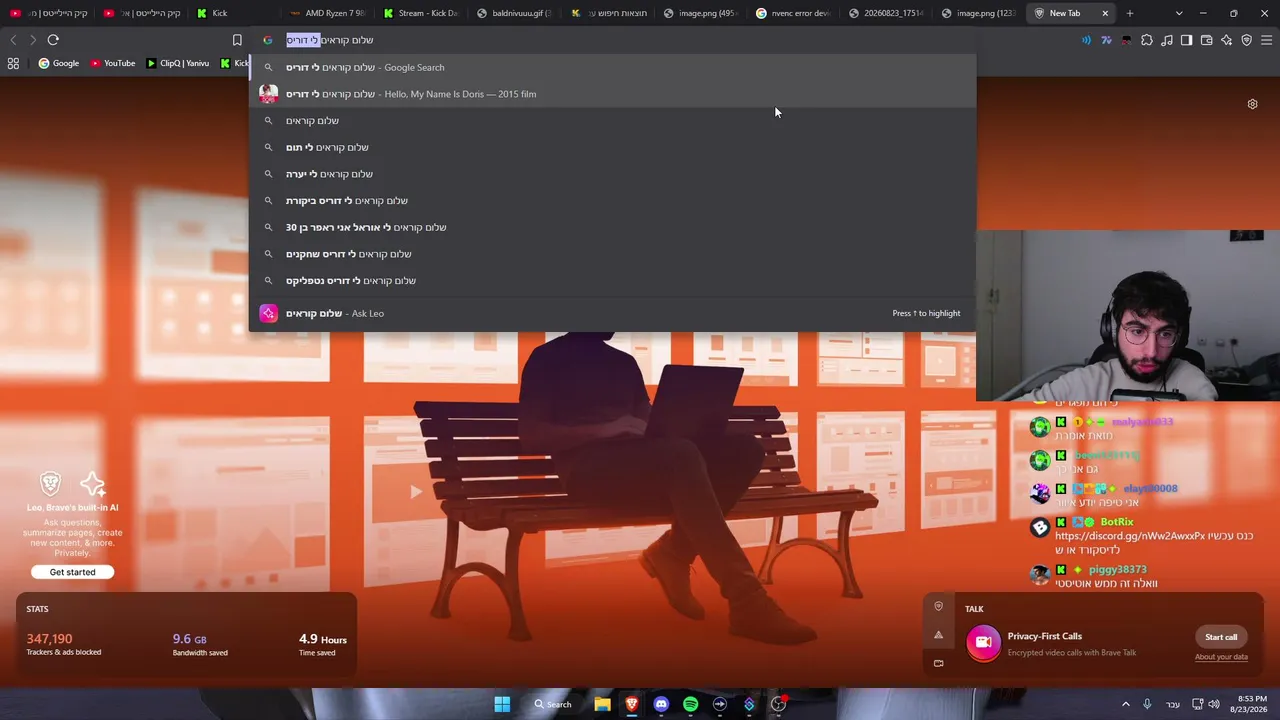Open the extensions puzzle icon
Screen dimensions: 1280x720
pos(1147,40)
